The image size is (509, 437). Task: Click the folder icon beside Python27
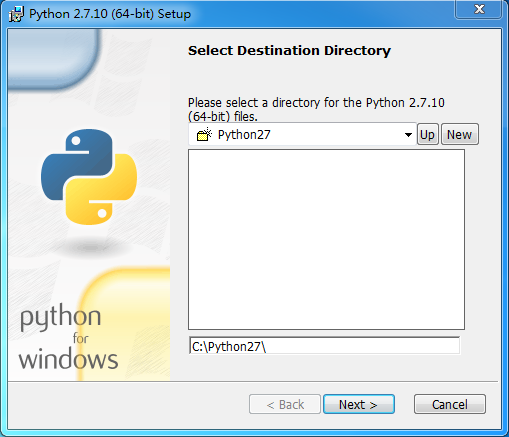tap(204, 134)
